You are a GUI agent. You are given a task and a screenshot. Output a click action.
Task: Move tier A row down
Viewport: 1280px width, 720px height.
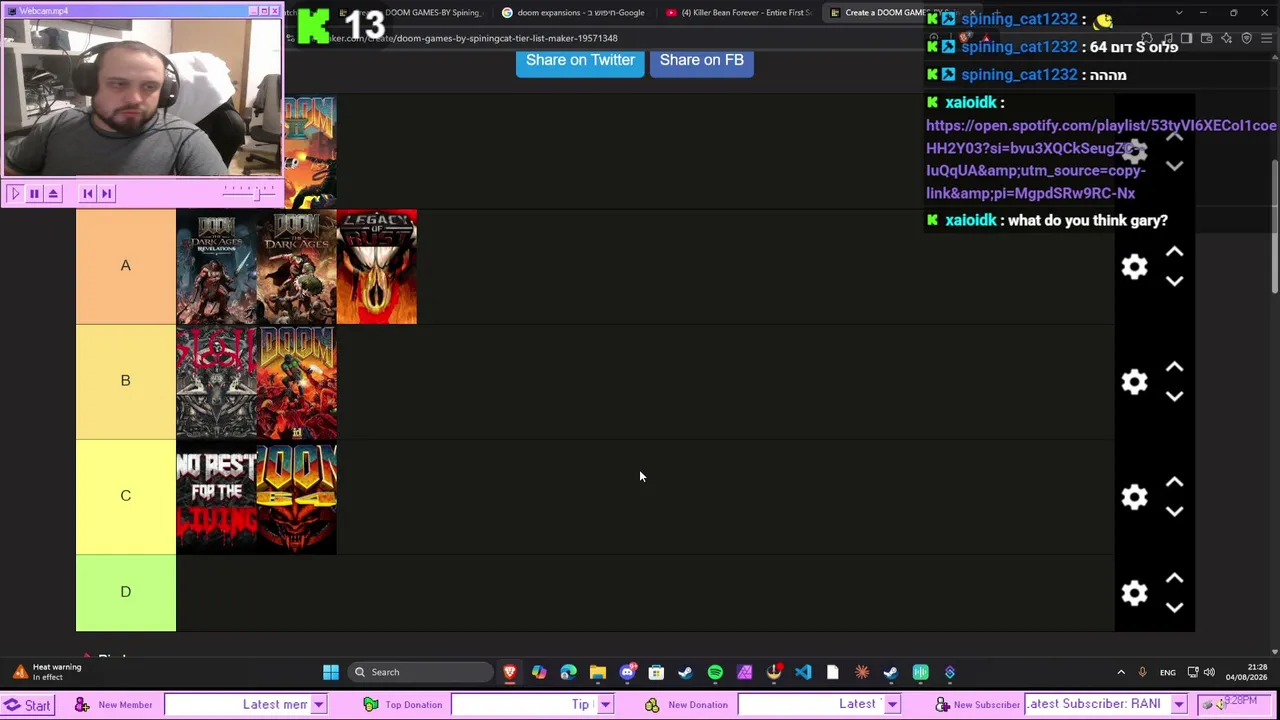click(x=1174, y=281)
